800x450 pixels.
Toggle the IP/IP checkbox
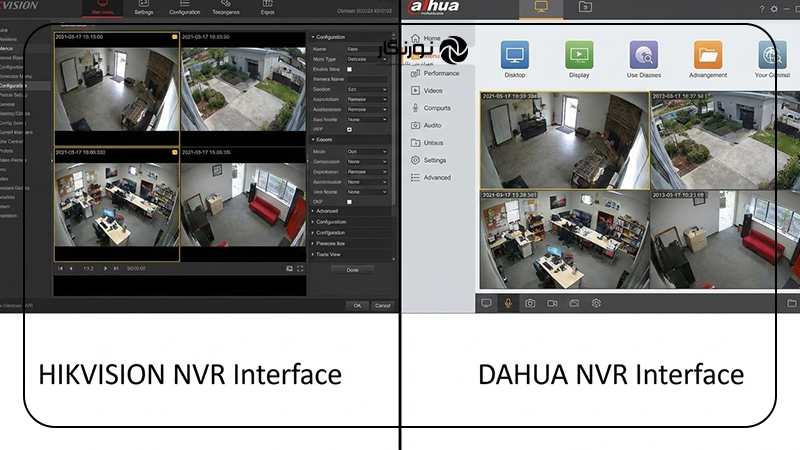click(x=349, y=129)
